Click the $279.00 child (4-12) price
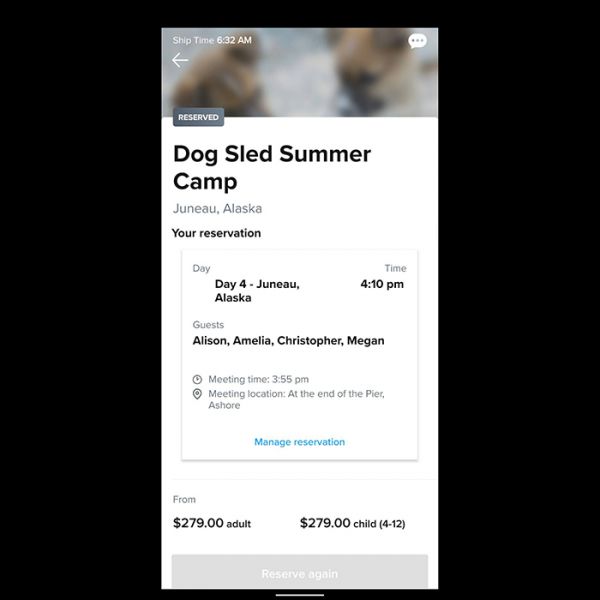This screenshot has height=600, width=600. click(x=352, y=523)
